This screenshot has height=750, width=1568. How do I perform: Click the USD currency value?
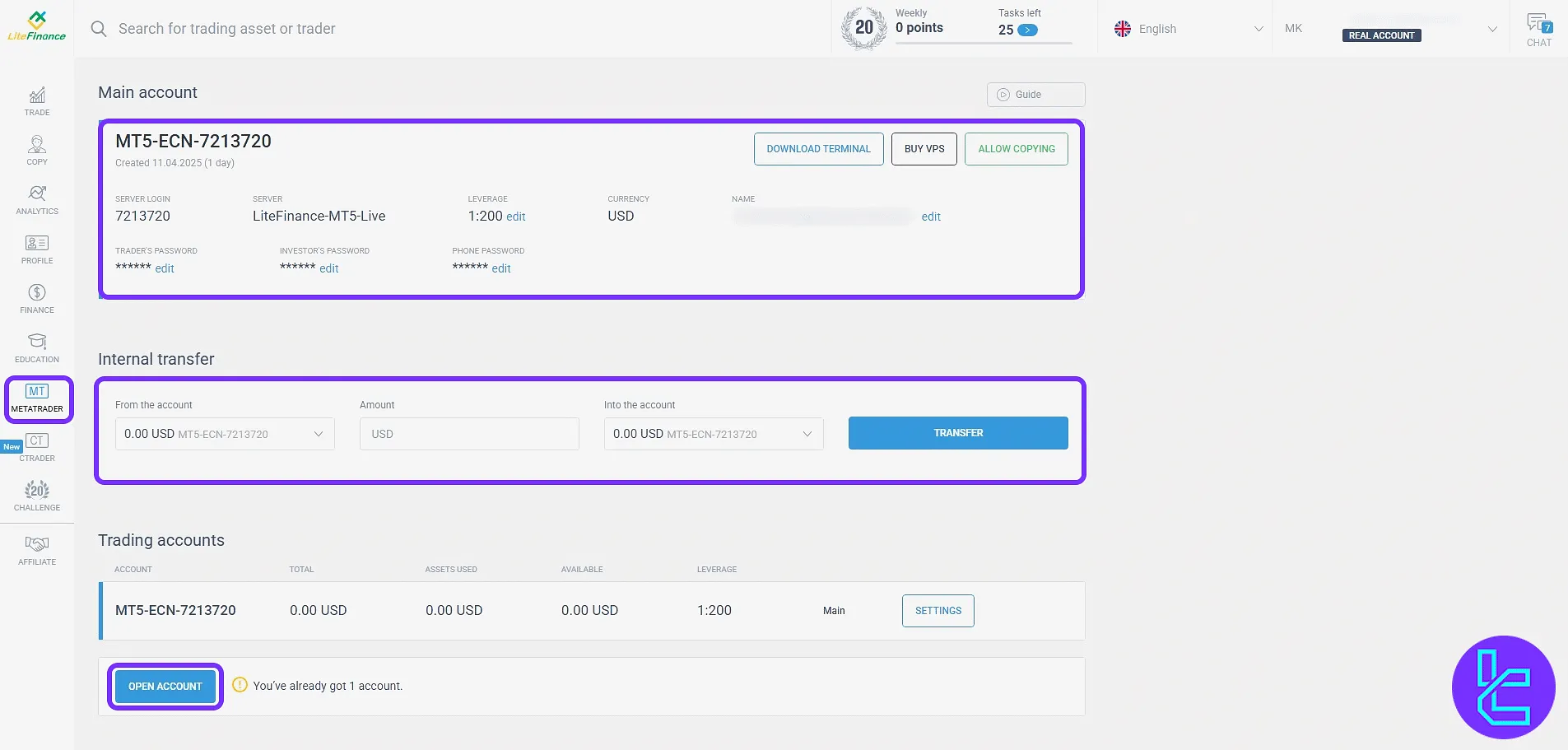pyautogui.click(x=621, y=216)
